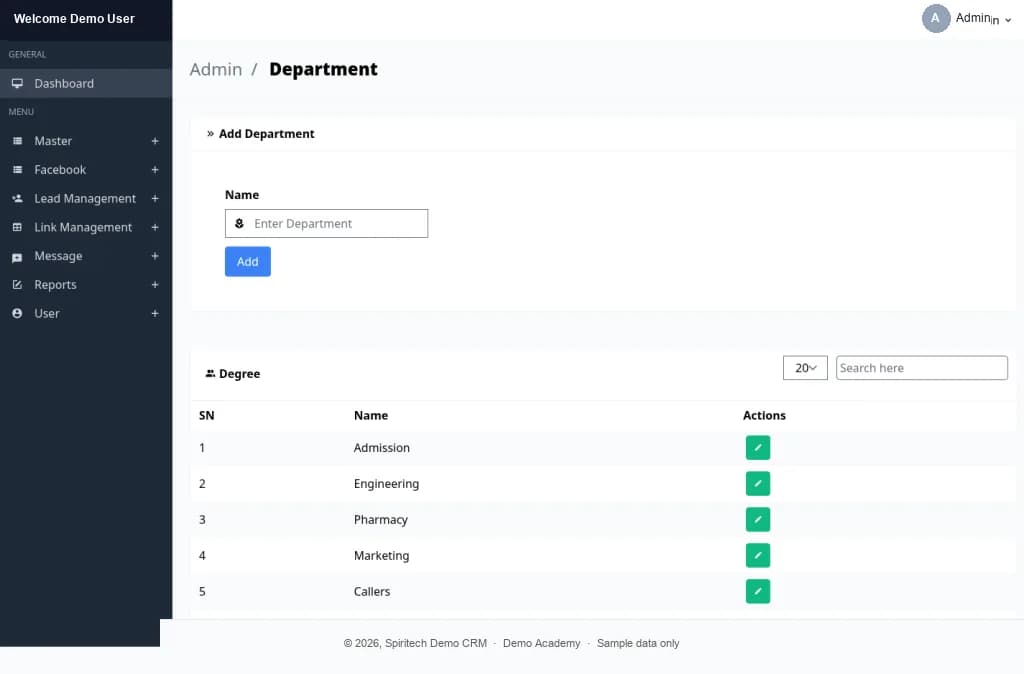Viewport: 1024px width, 674px height.
Task: Click the Spiritech Demo CRM footer text
Action: [436, 643]
